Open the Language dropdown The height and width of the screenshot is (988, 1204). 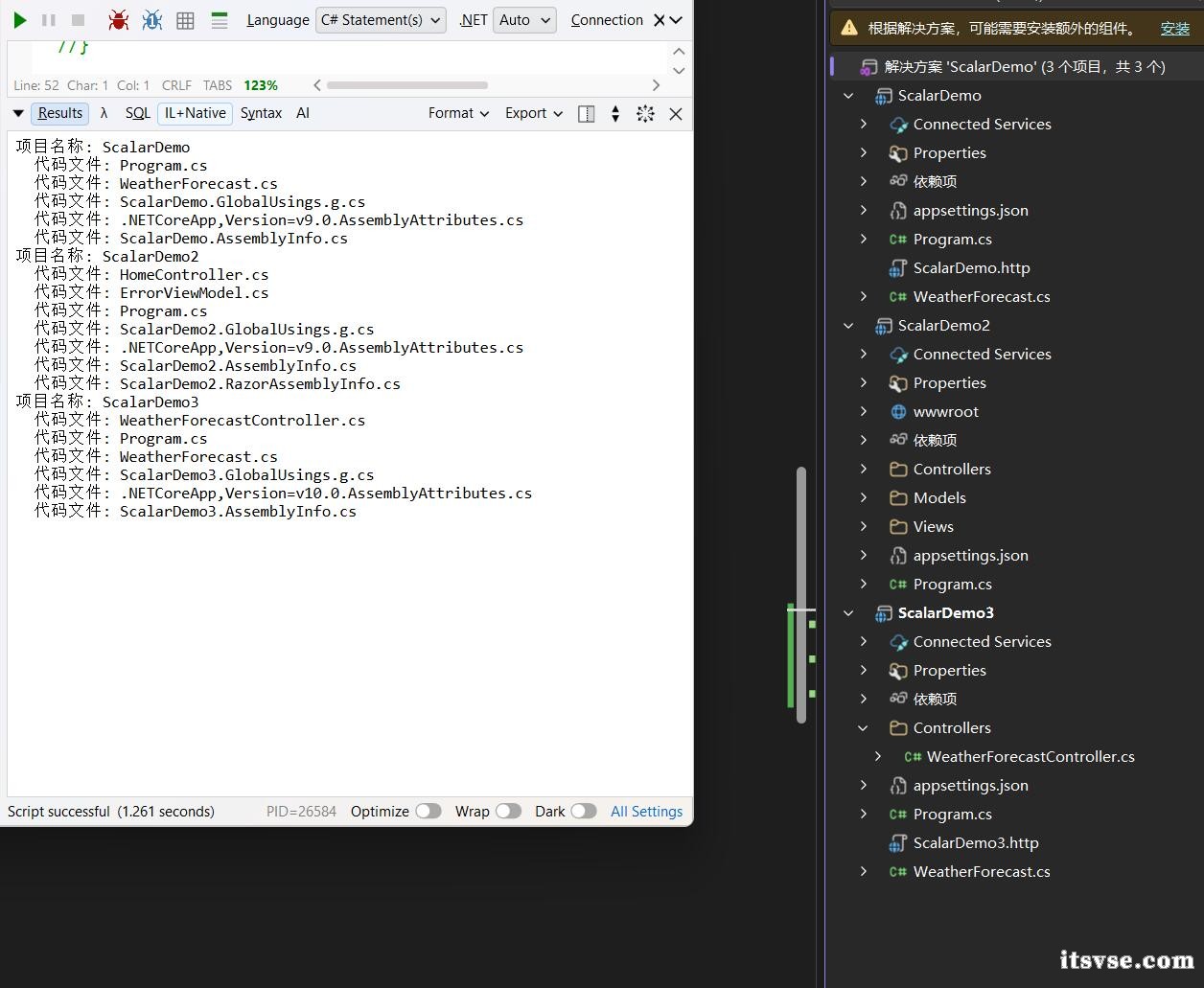381,20
